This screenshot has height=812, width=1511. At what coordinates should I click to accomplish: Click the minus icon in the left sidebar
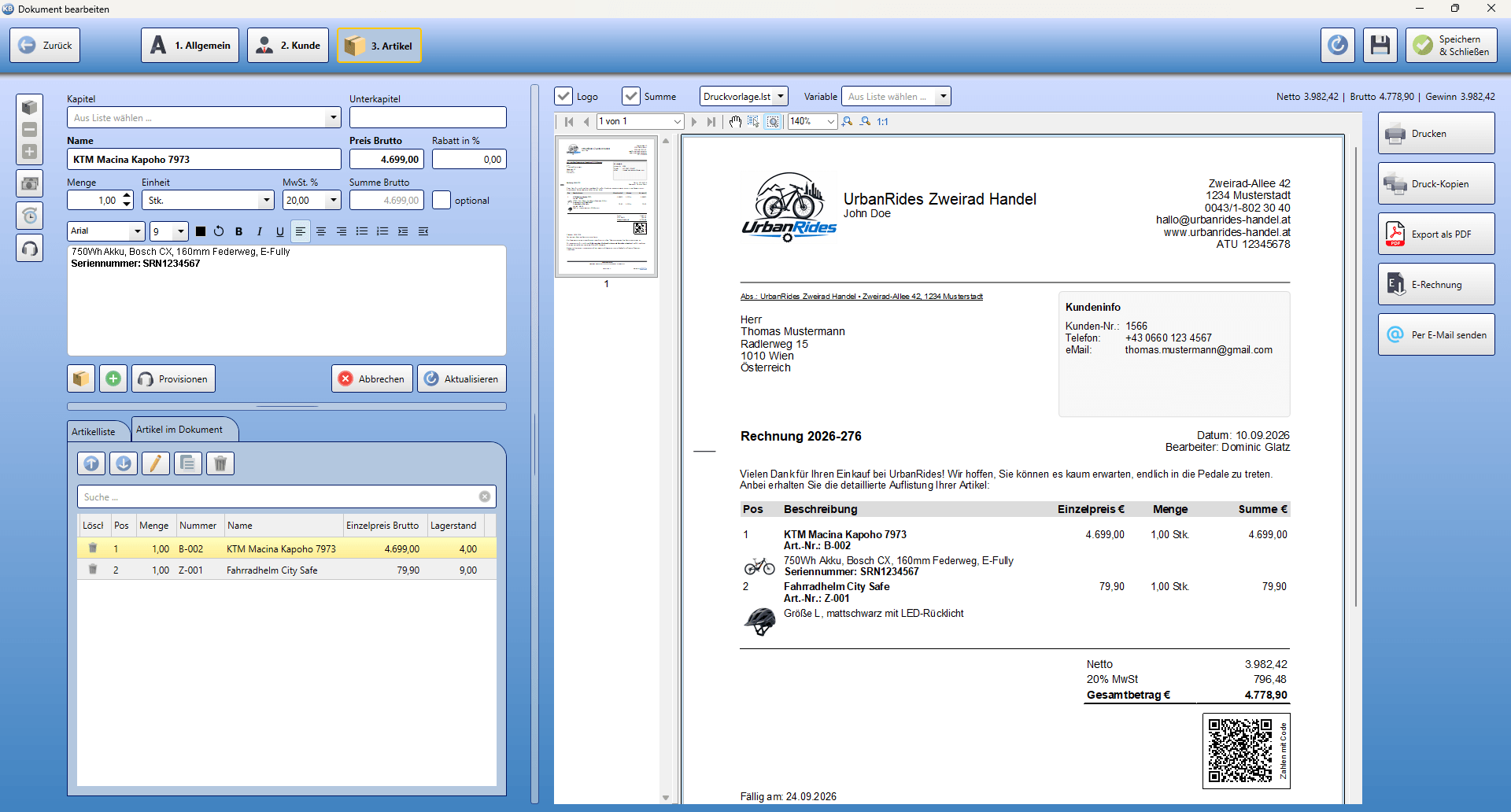pos(30,130)
